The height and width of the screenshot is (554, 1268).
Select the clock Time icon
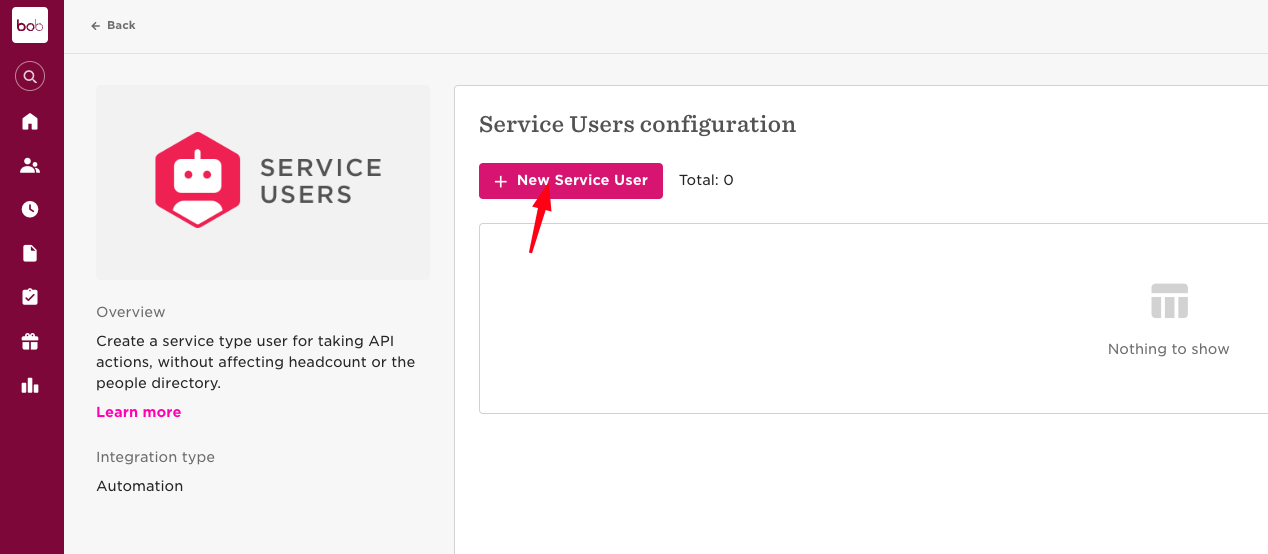30,209
